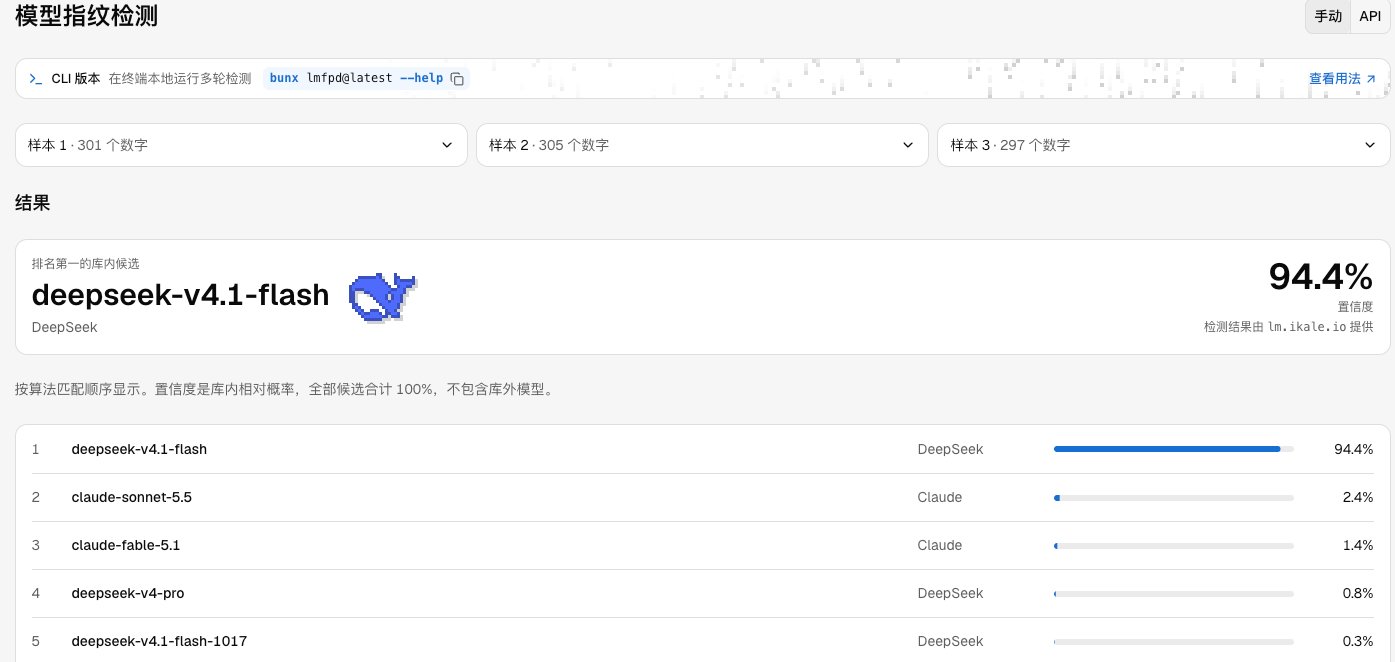Expand 样本 3 dropdown
The height and width of the screenshot is (662, 1395).
point(1163,145)
